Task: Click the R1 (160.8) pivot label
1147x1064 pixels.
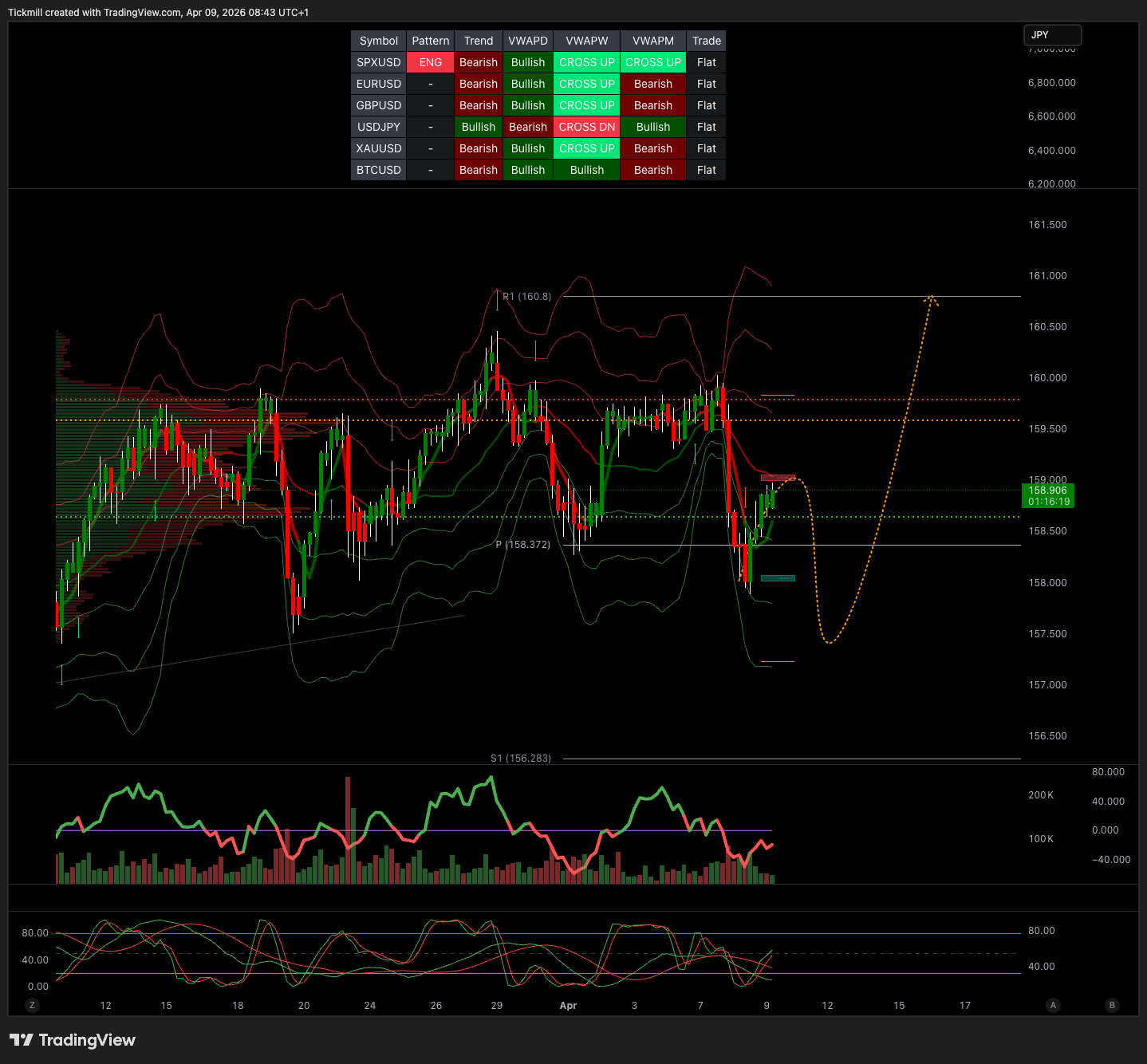Action: (x=526, y=297)
